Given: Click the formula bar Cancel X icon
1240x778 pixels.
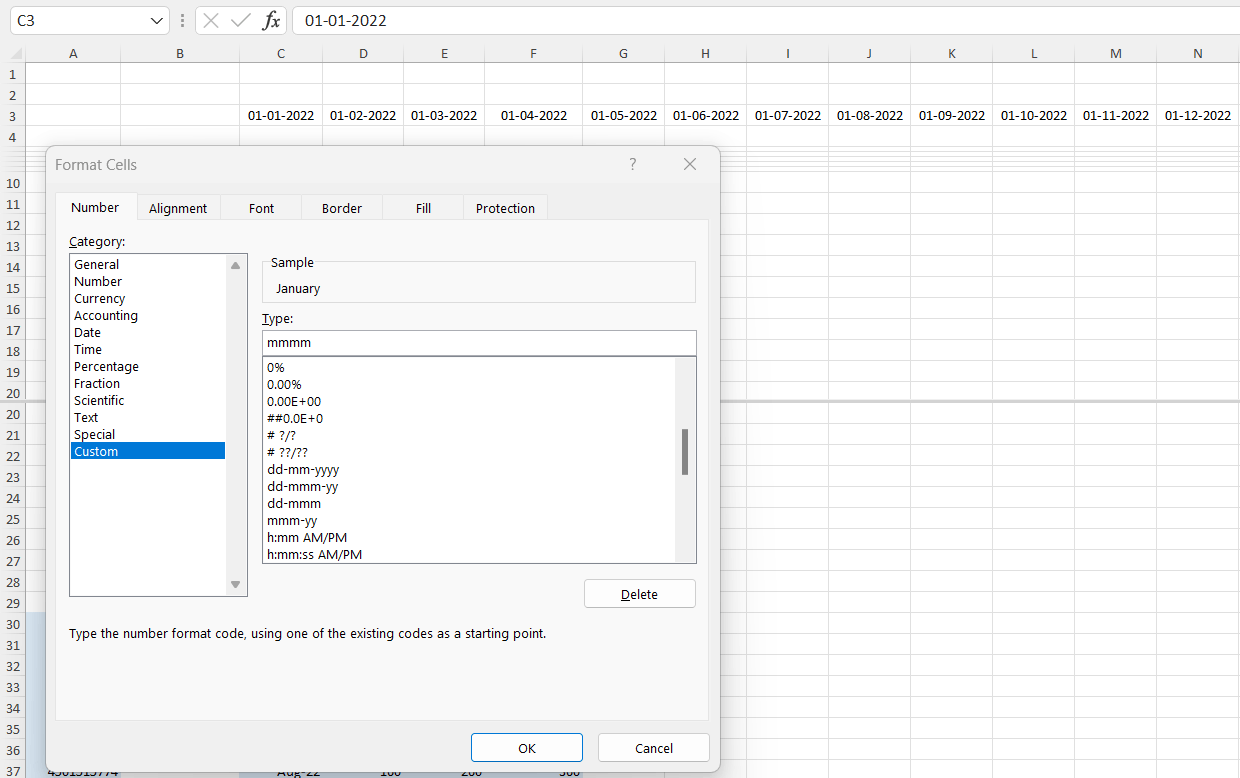Looking at the screenshot, I should [x=211, y=21].
